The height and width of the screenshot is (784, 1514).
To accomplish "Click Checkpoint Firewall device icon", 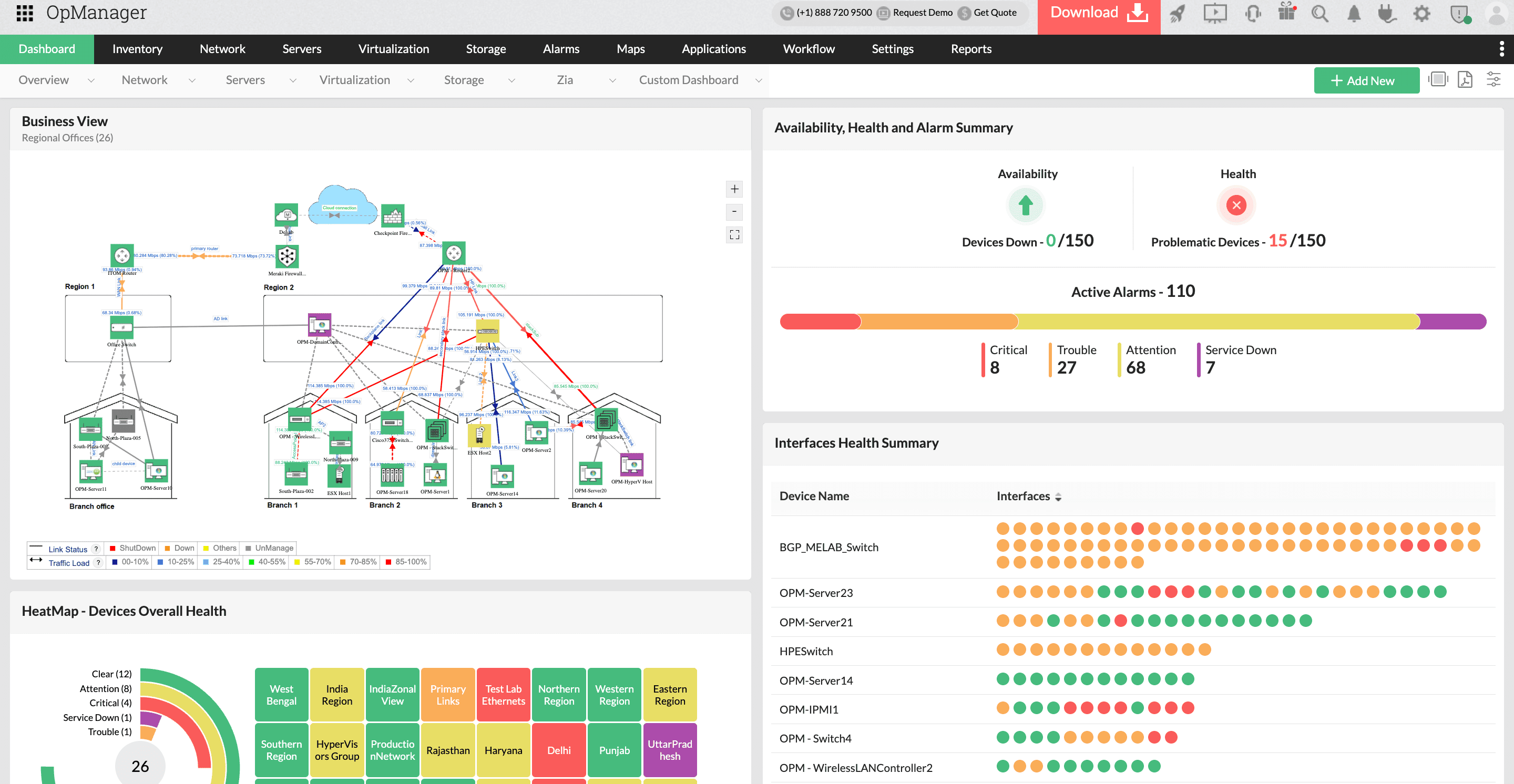I will pyautogui.click(x=393, y=215).
